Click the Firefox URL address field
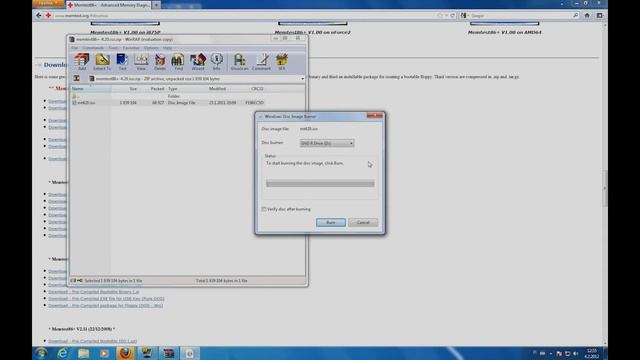The height and width of the screenshot is (360, 640). 245,16
